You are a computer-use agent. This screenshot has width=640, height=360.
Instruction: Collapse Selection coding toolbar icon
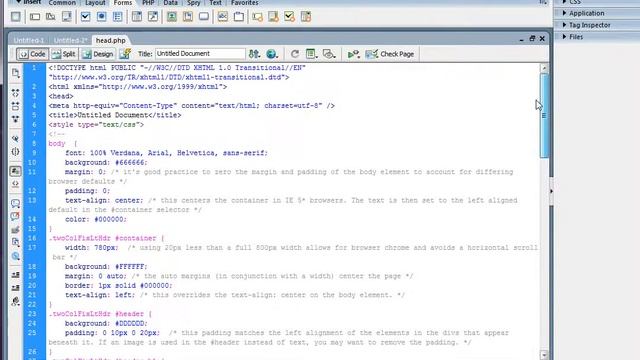(x=16, y=106)
